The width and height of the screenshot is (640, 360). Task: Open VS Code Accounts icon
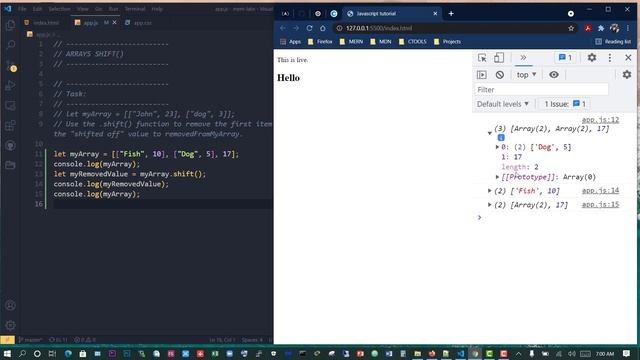tap(11, 305)
